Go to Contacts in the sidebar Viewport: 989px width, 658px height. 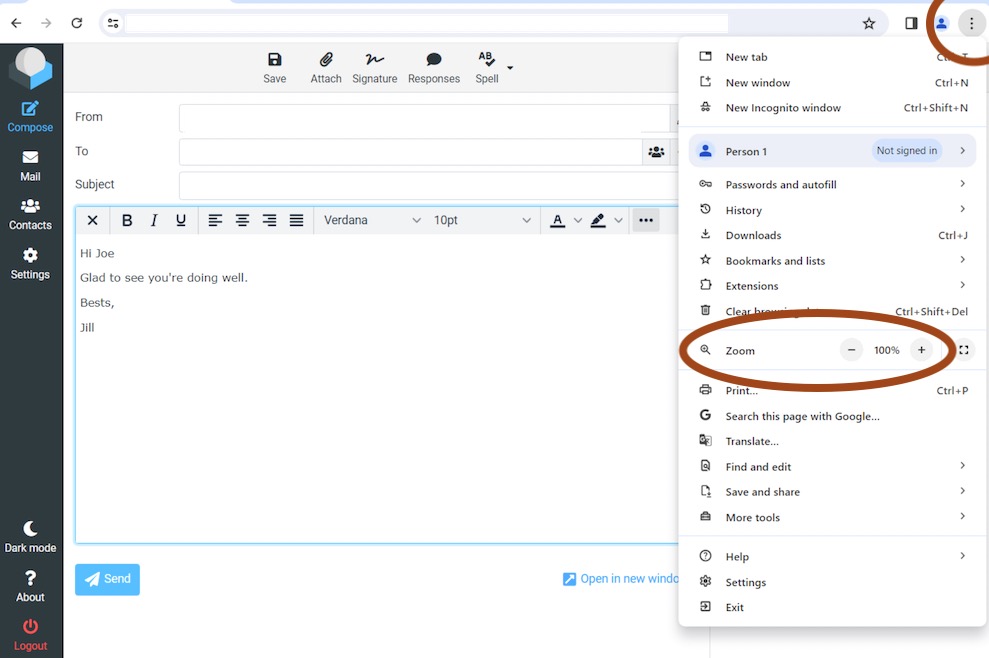[x=30, y=214]
